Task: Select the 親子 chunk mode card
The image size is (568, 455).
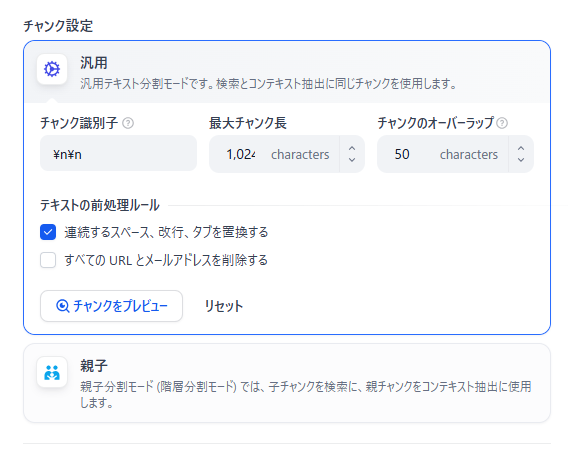Action: [x=287, y=383]
